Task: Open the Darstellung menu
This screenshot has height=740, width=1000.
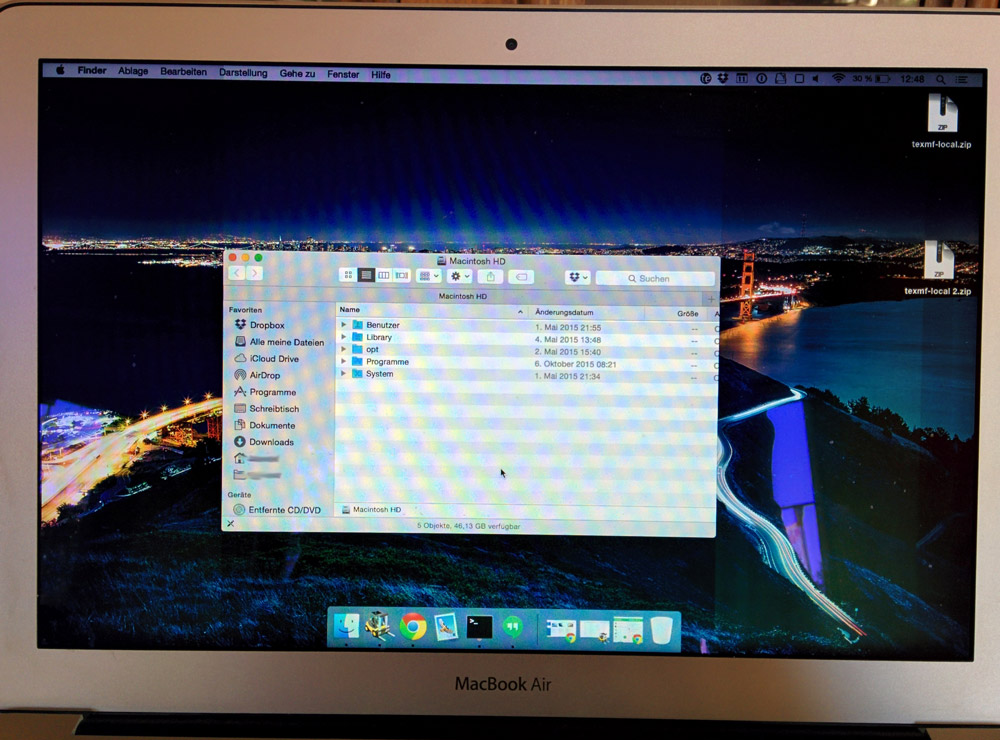Action: pos(244,74)
